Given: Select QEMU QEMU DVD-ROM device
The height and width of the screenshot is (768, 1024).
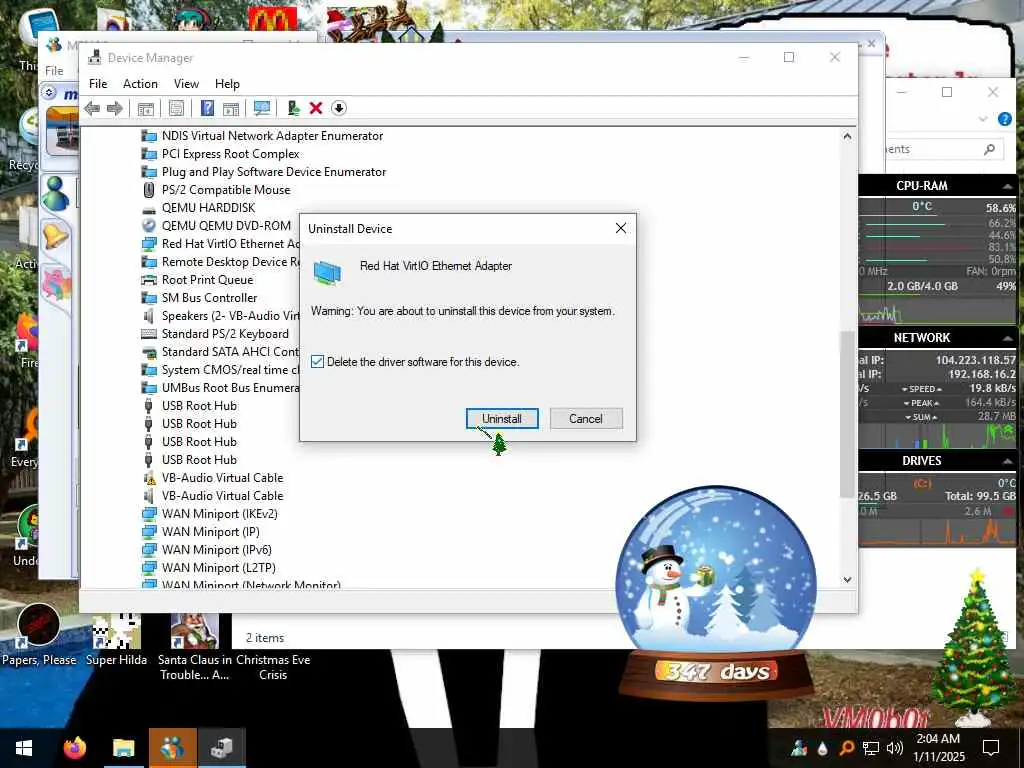Looking at the screenshot, I should pos(226,226).
